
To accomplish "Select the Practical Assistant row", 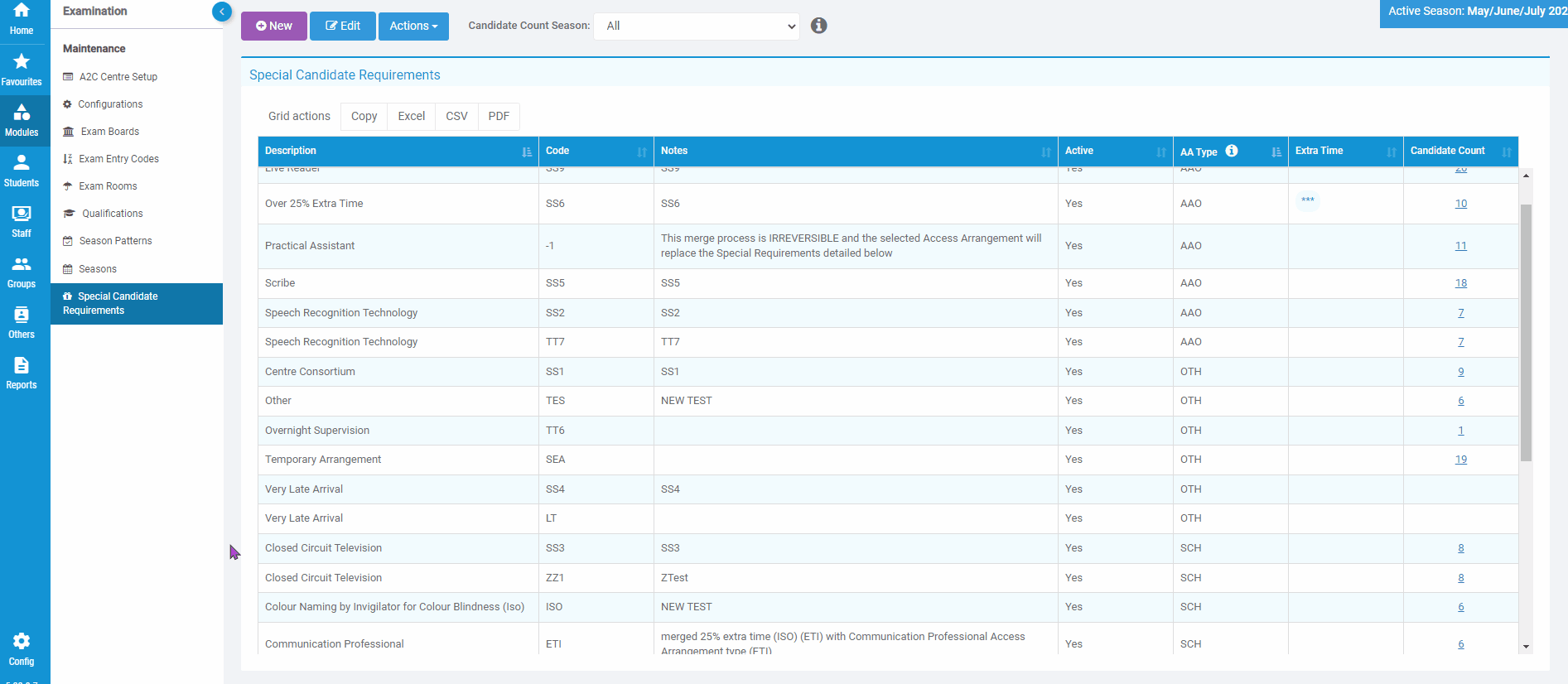I will (x=888, y=246).
